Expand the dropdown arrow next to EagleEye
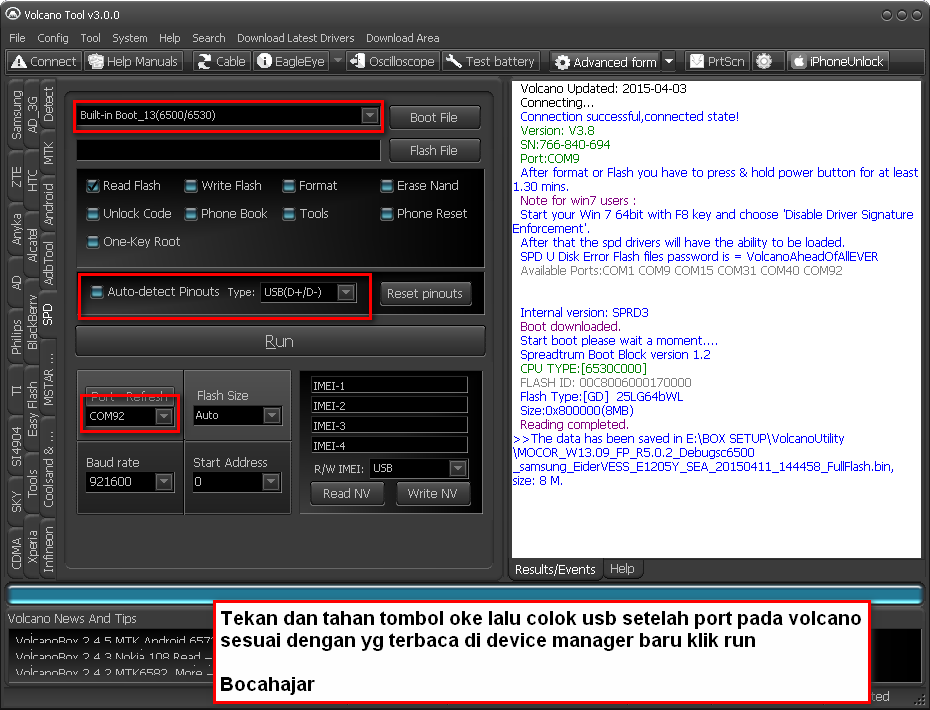 (x=337, y=61)
